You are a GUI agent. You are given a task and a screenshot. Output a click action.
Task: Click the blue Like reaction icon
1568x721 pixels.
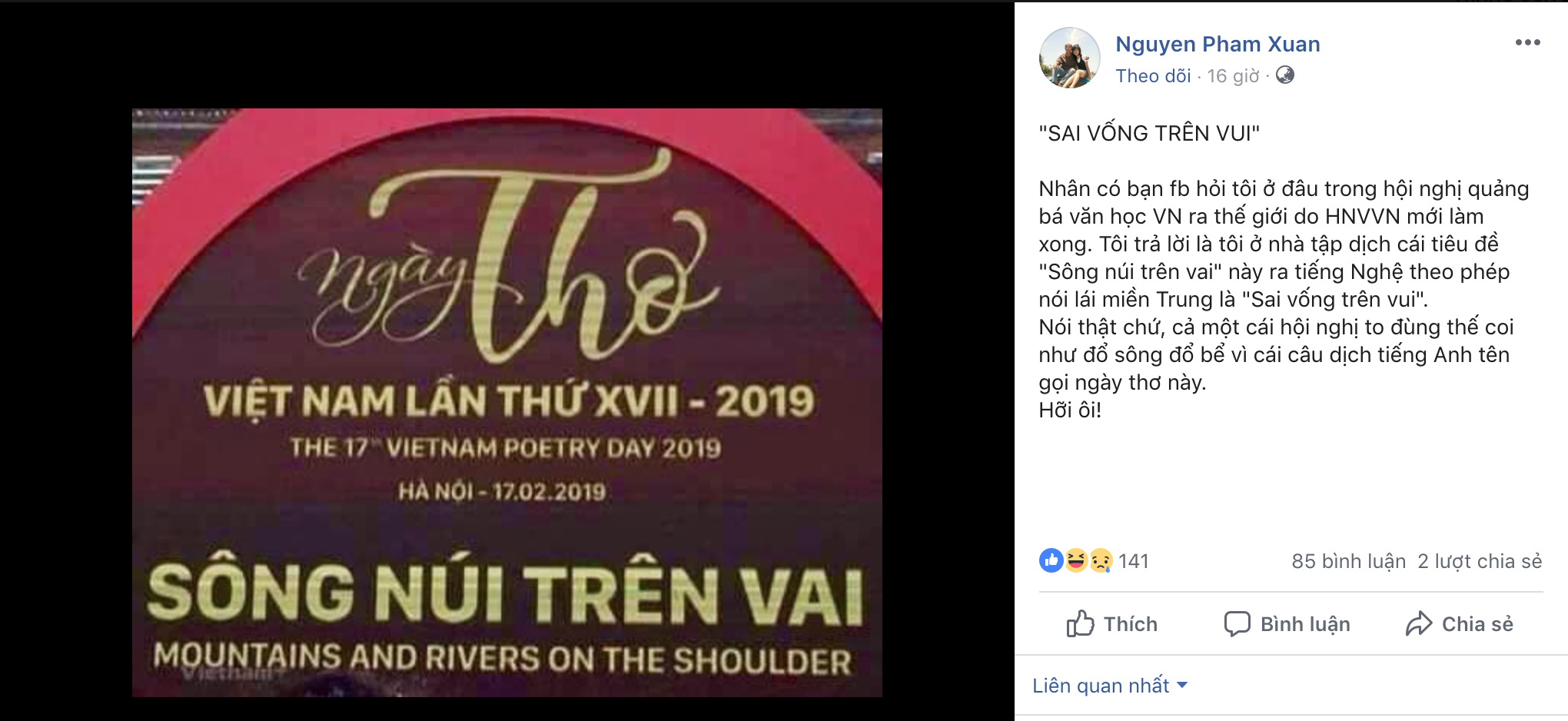[x=1051, y=560]
